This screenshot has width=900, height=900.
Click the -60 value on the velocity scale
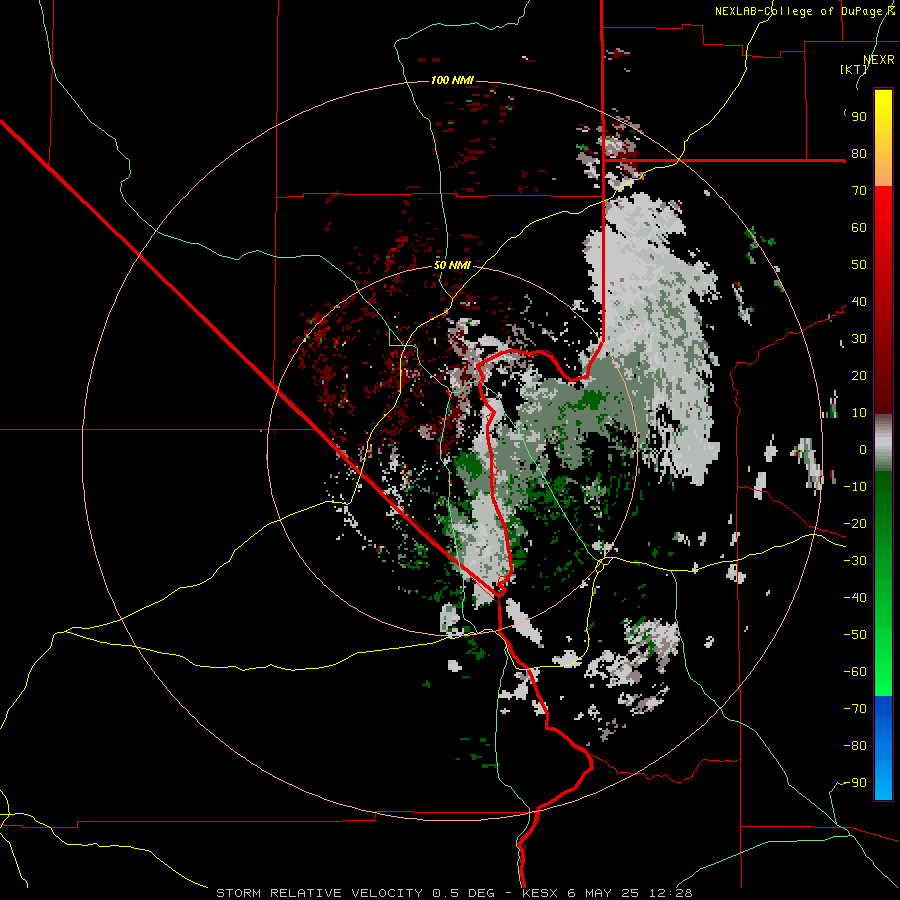pos(855,672)
